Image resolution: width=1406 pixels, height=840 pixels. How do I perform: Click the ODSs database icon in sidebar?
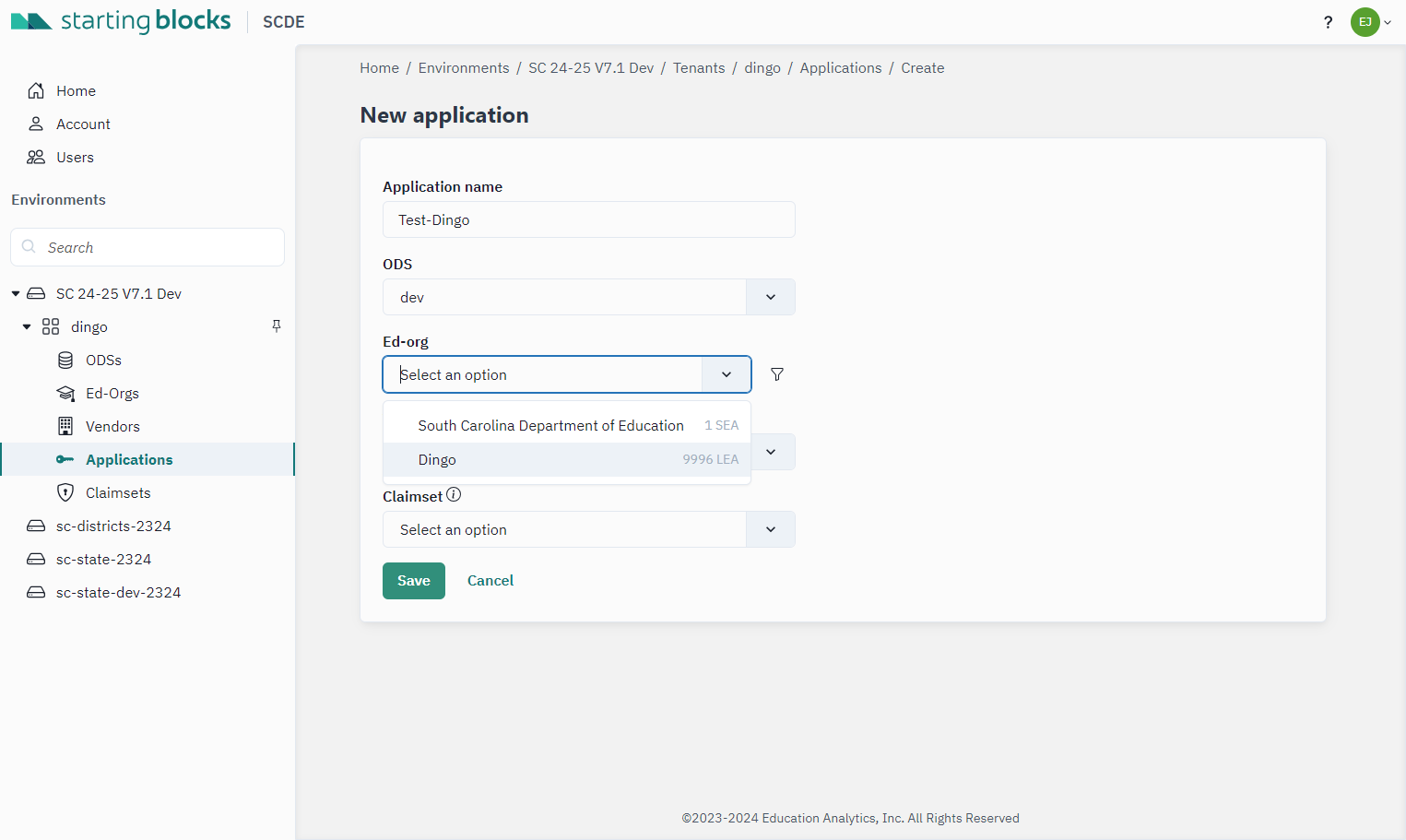(65, 360)
